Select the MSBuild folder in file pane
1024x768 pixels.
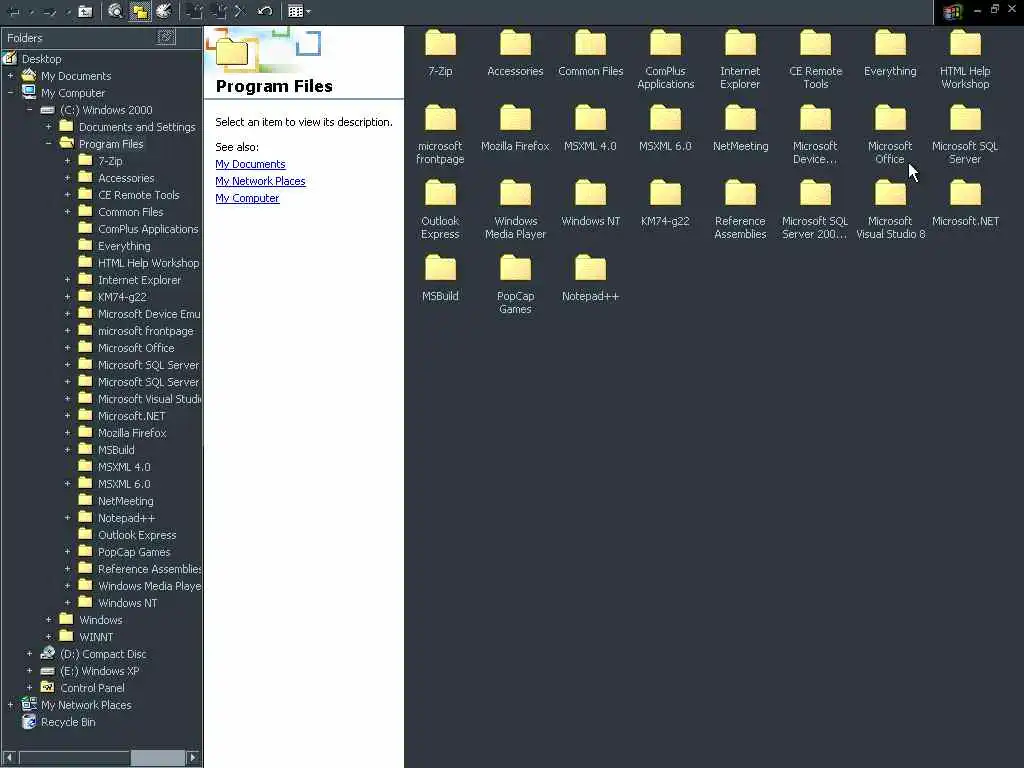440,278
